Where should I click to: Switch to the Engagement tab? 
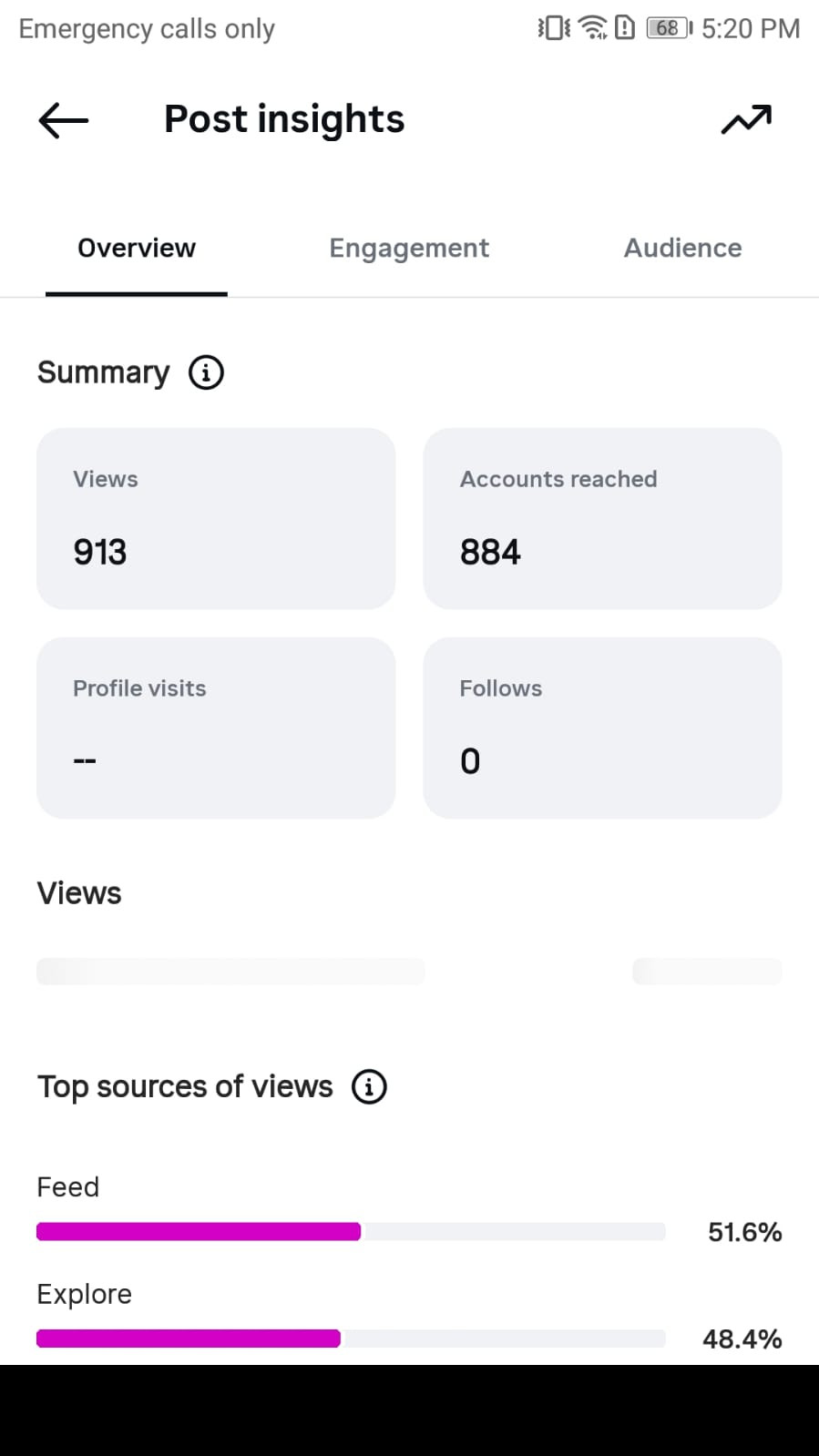point(409,248)
